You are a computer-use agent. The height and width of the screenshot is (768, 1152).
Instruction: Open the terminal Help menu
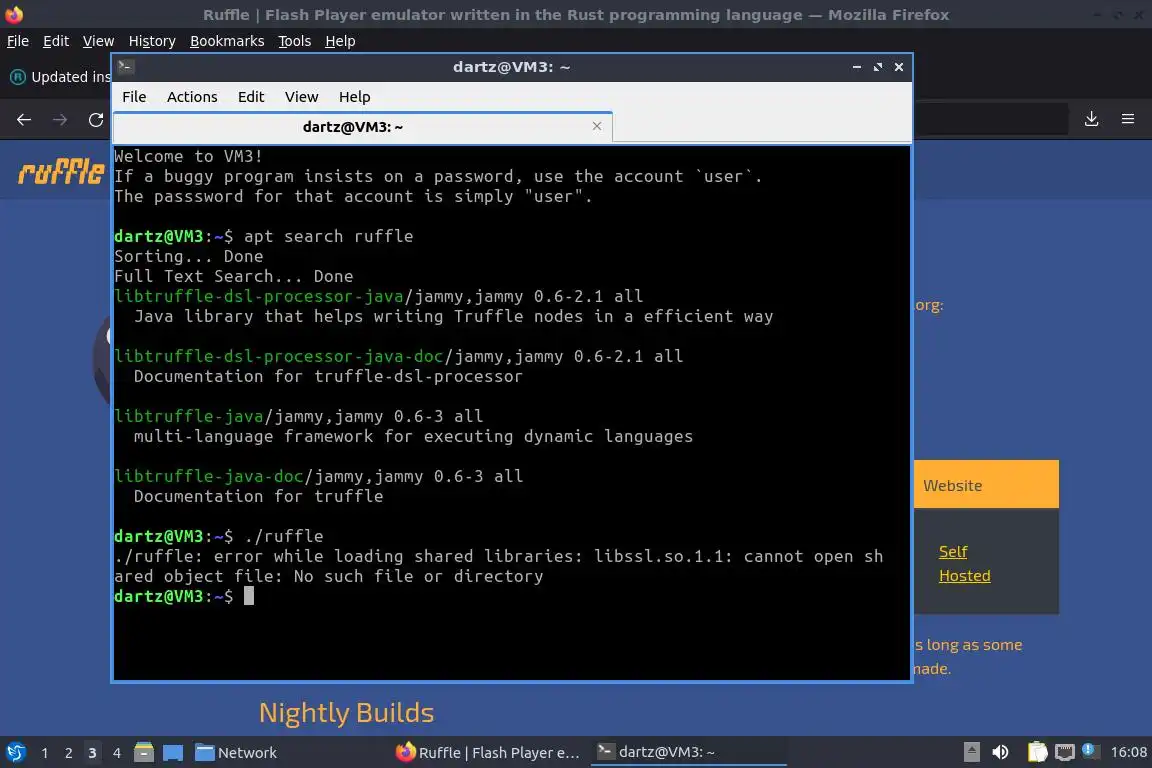[x=354, y=97]
